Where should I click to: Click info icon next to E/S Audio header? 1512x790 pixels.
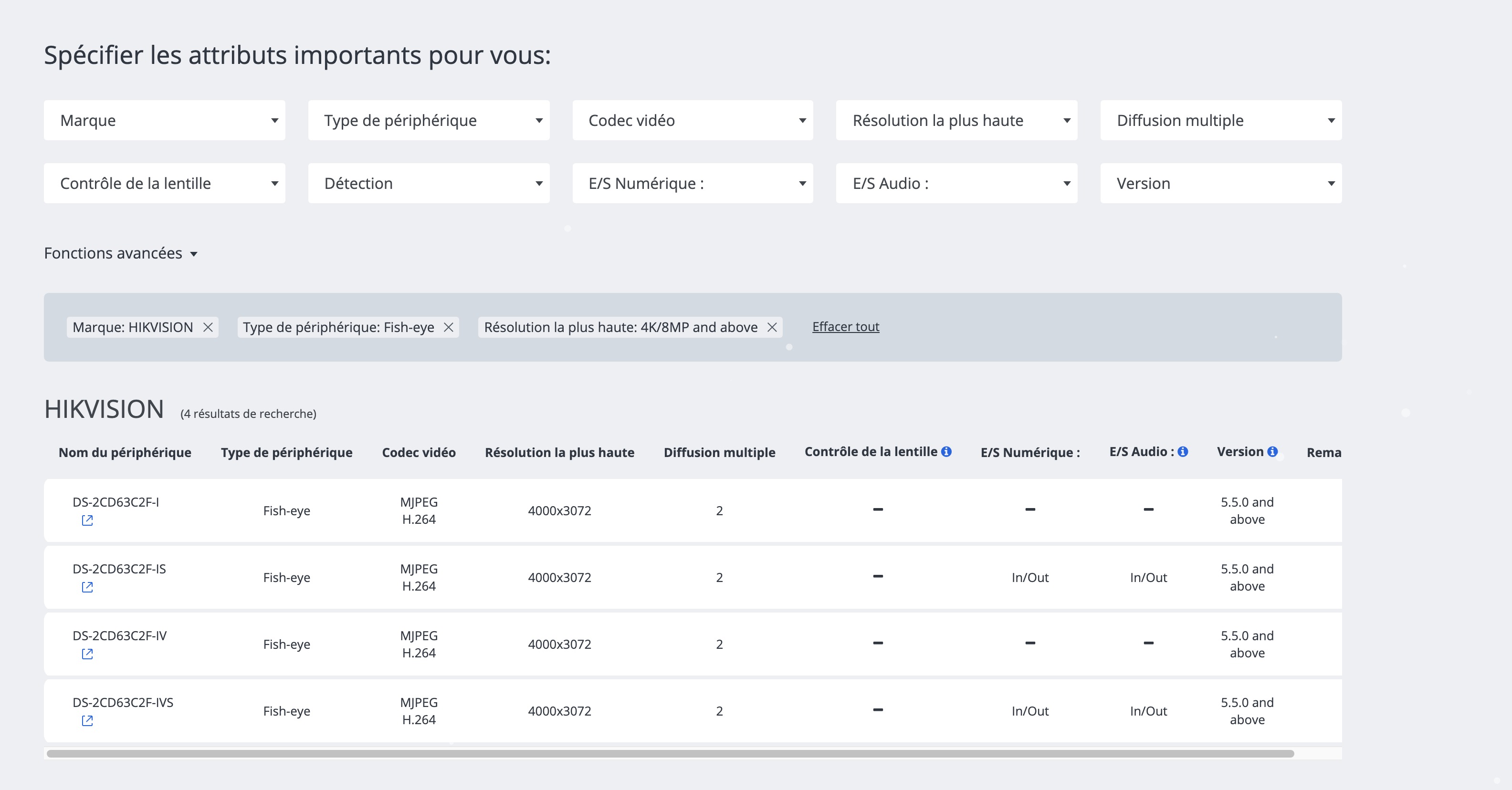(1183, 452)
